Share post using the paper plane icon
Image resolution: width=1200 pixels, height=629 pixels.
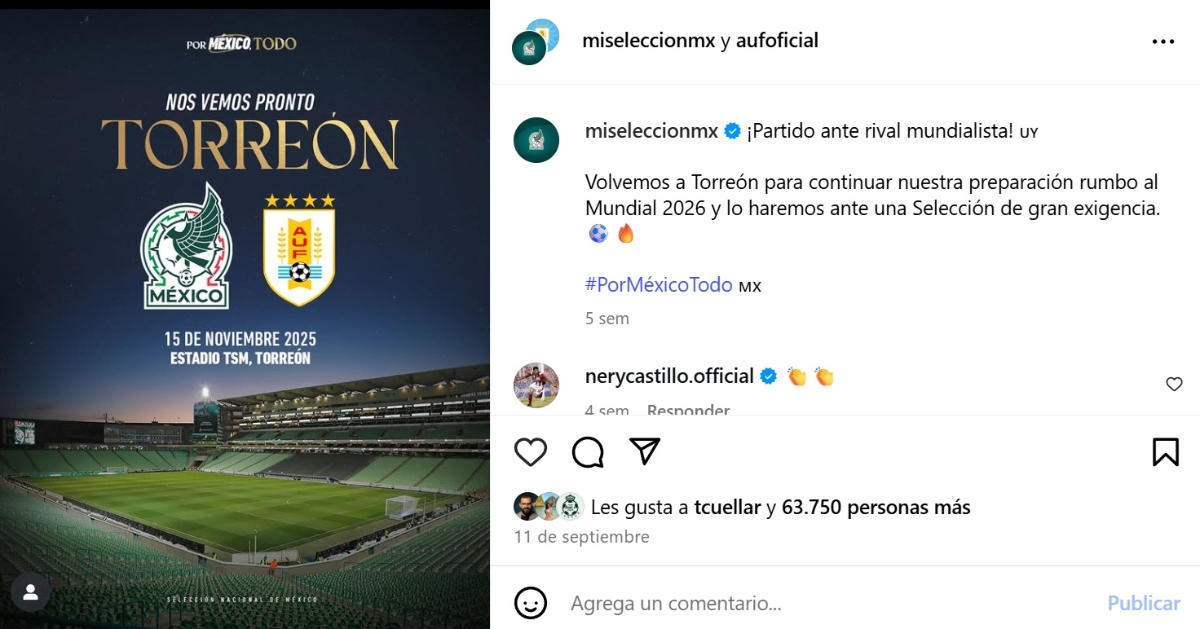(645, 452)
